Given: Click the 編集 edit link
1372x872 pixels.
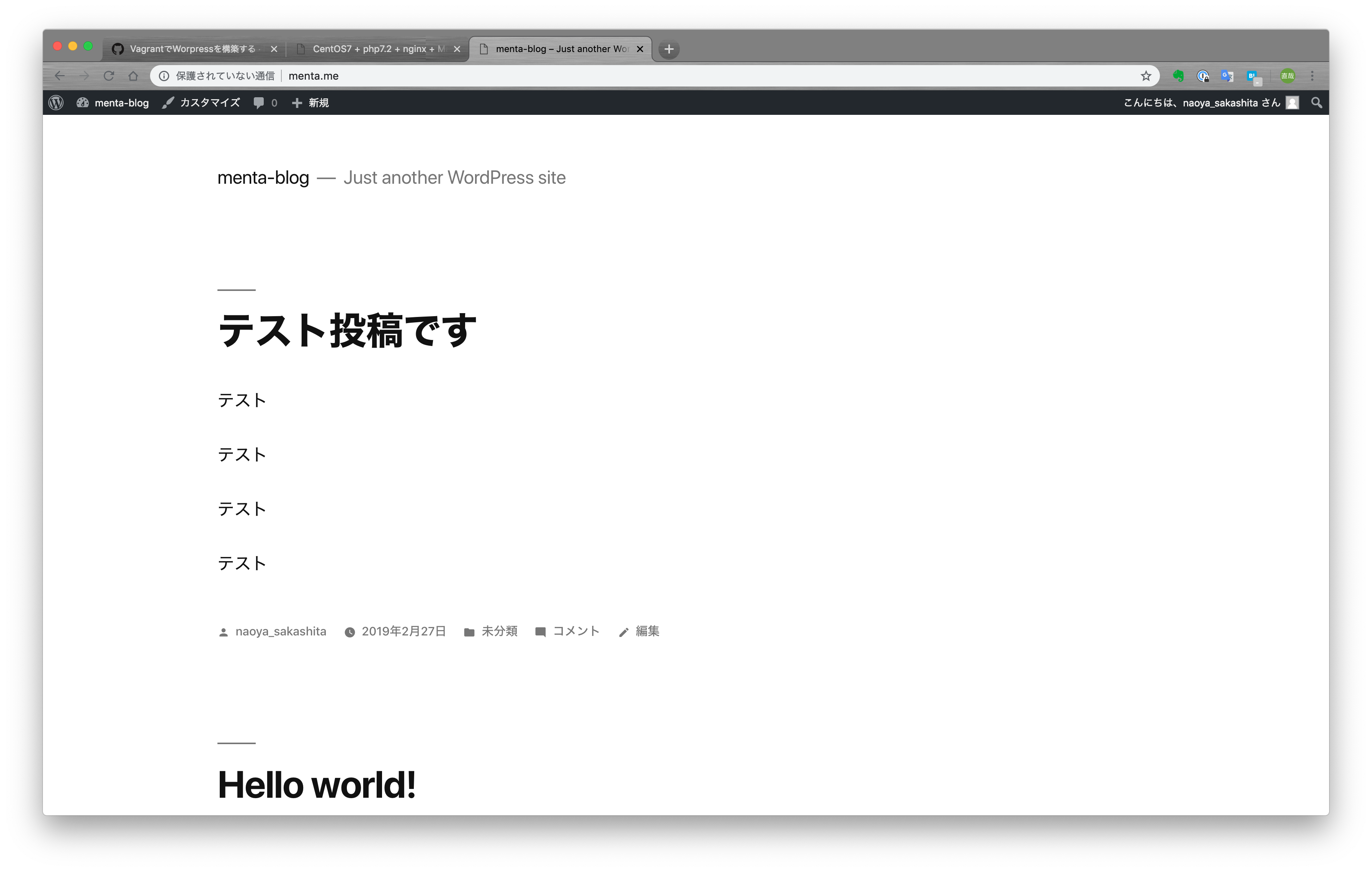Looking at the screenshot, I should pos(646,631).
